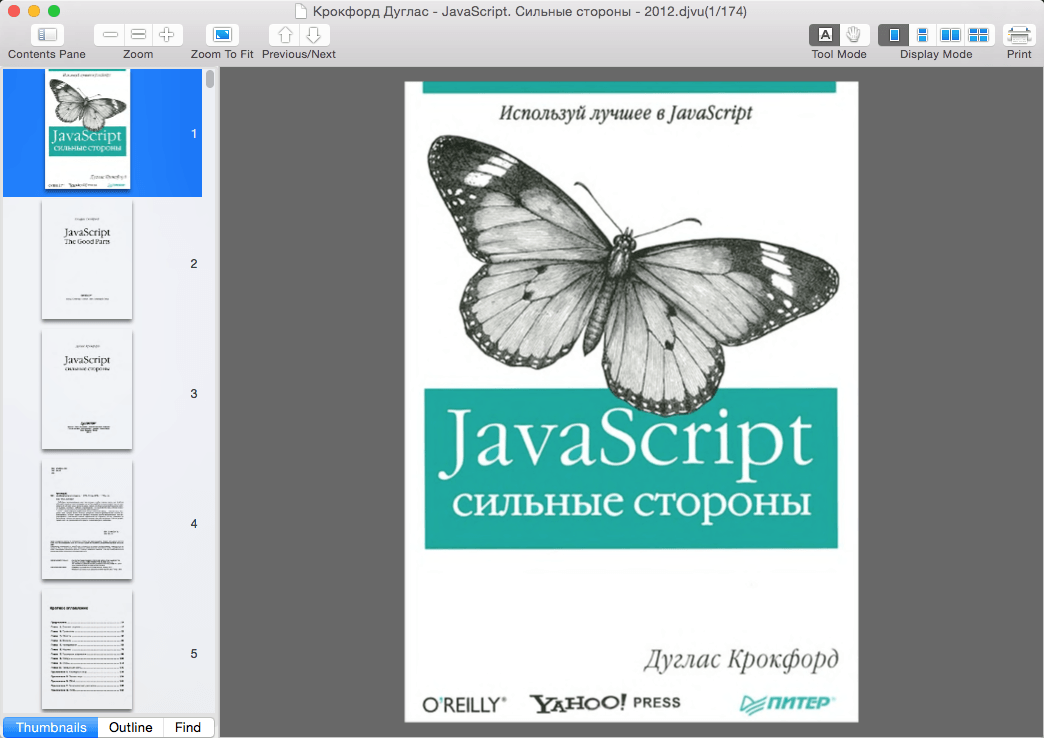Viewport: 1044px width, 738px height.
Task: Click the document proxy icon in title bar
Action: click(301, 11)
